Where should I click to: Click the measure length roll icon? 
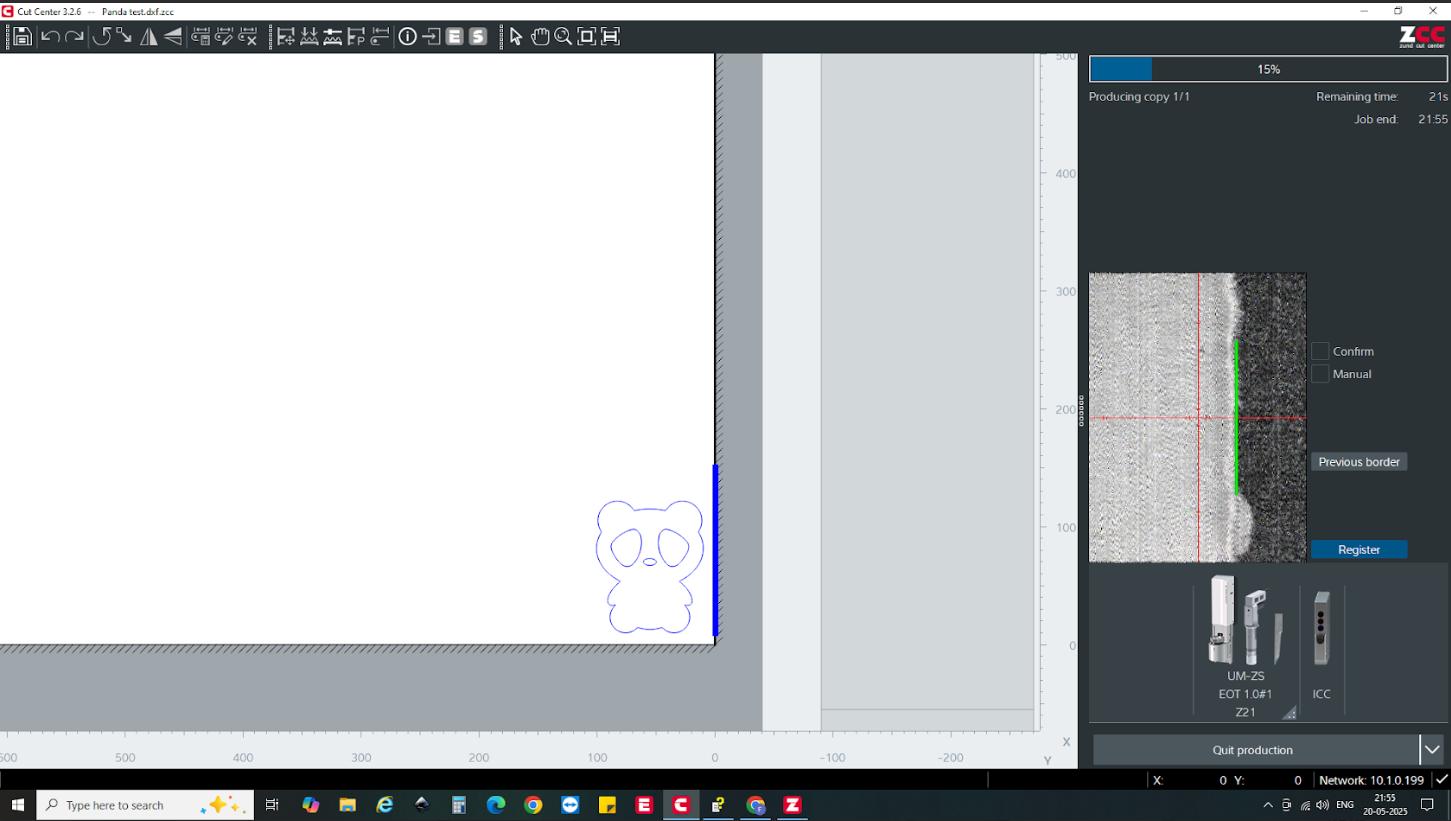pos(379,37)
